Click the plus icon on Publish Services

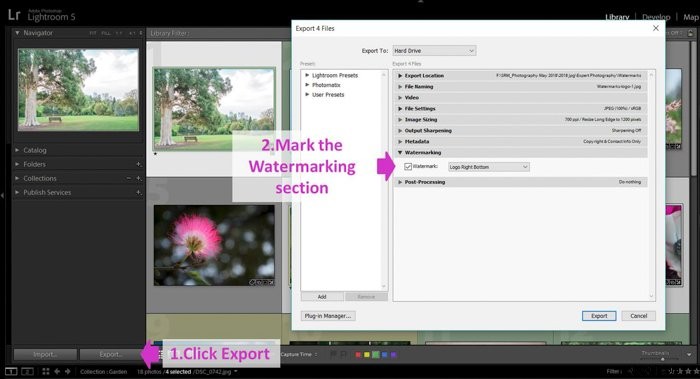(x=138, y=192)
